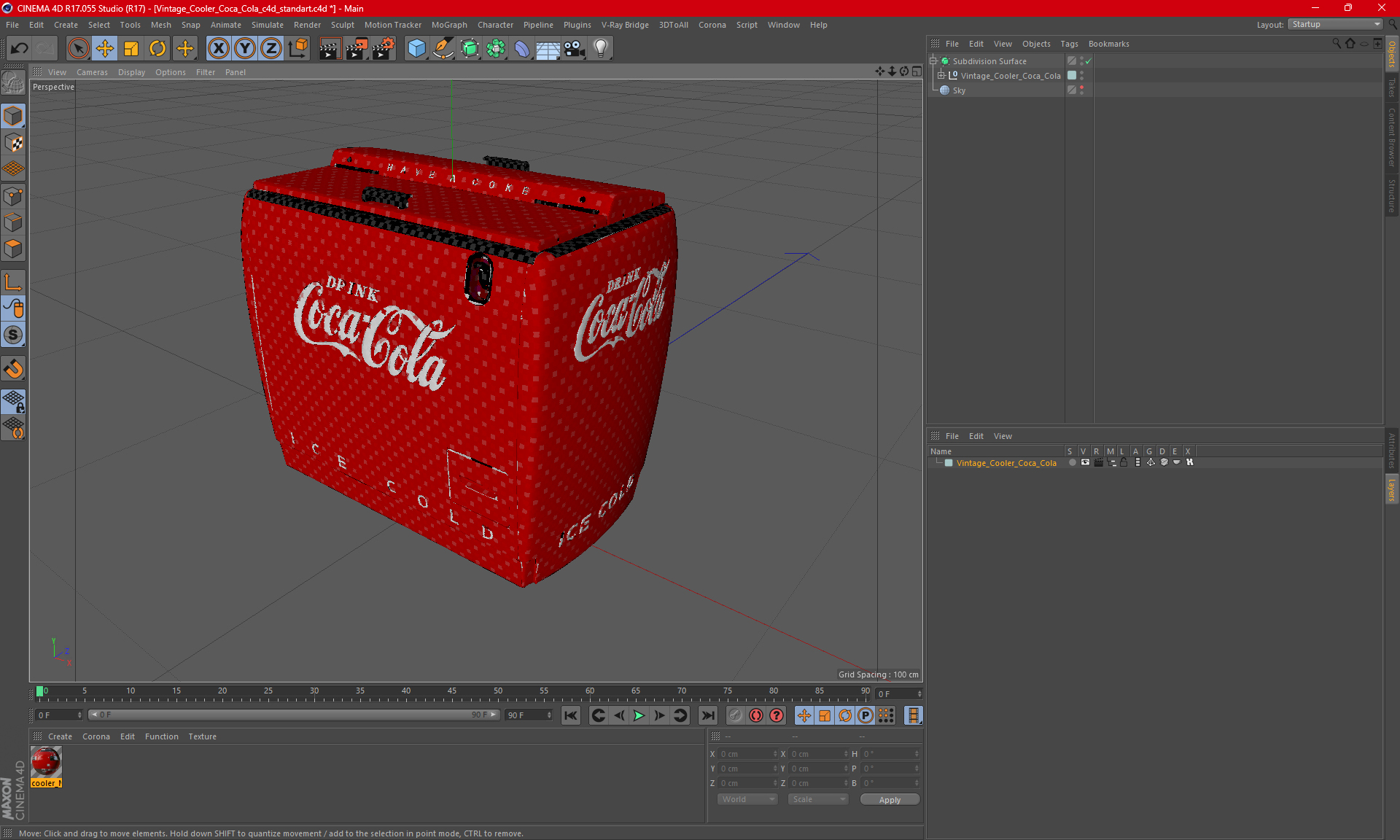This screenshot has width=1400, height=840.
Task: Collapse the Subdivision Surface tree node
Action: [933, 61]
